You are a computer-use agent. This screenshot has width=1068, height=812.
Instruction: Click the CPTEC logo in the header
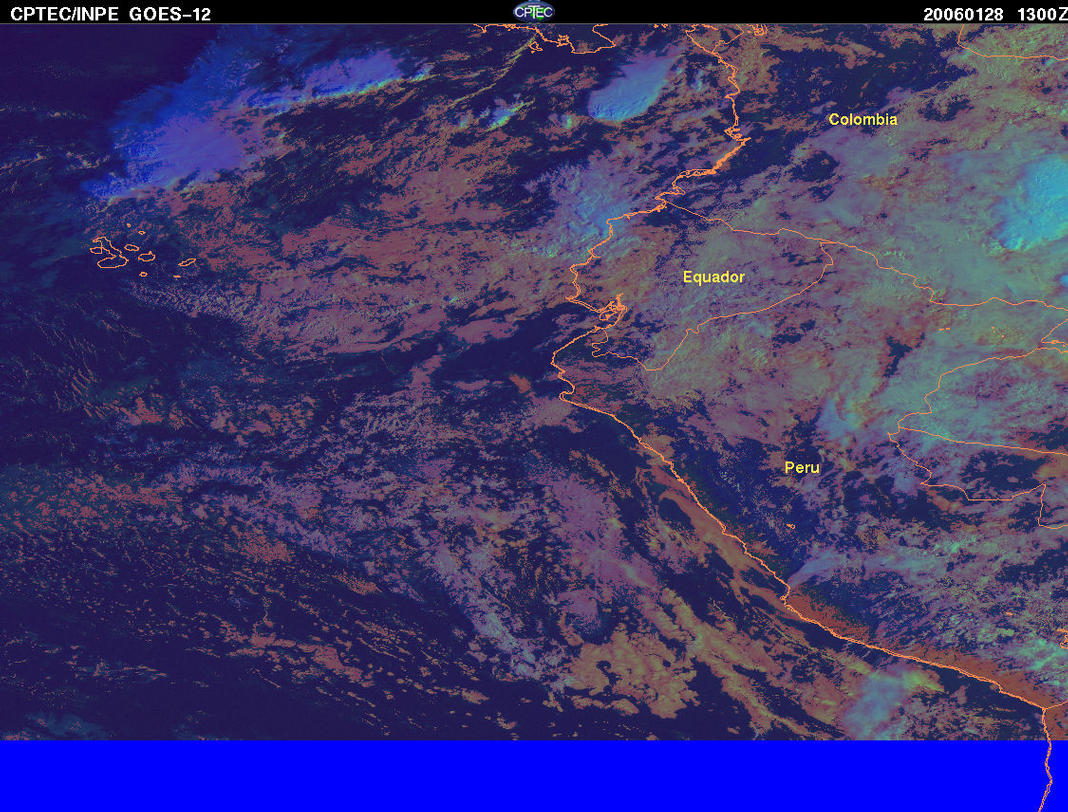(533, 12)
